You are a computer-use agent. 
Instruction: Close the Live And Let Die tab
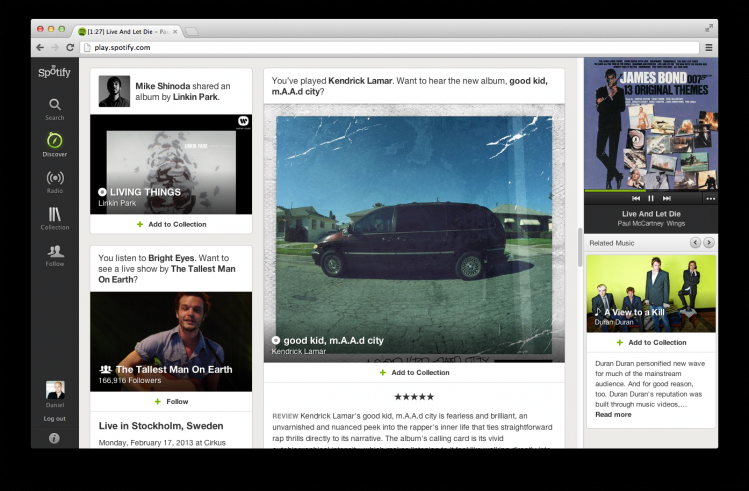coord(175,32)
